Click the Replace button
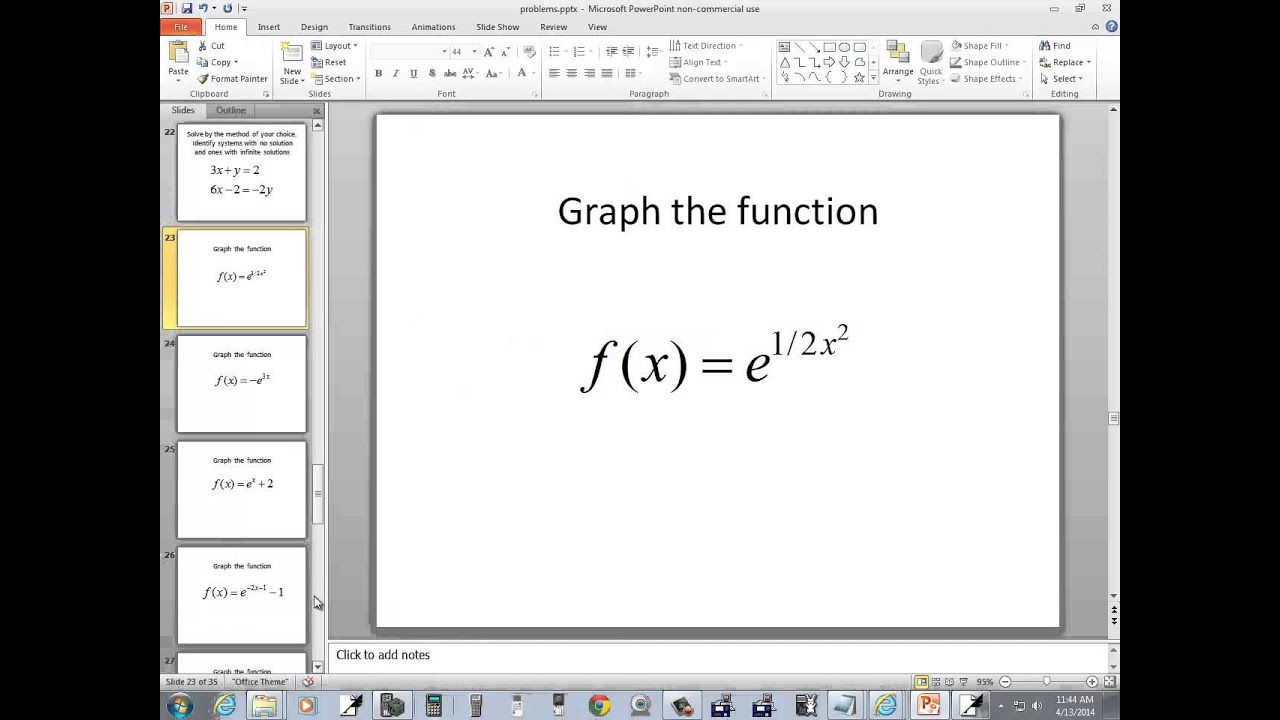The height and width of the screenshot is (720, 1280). [x=1064, y=62]
